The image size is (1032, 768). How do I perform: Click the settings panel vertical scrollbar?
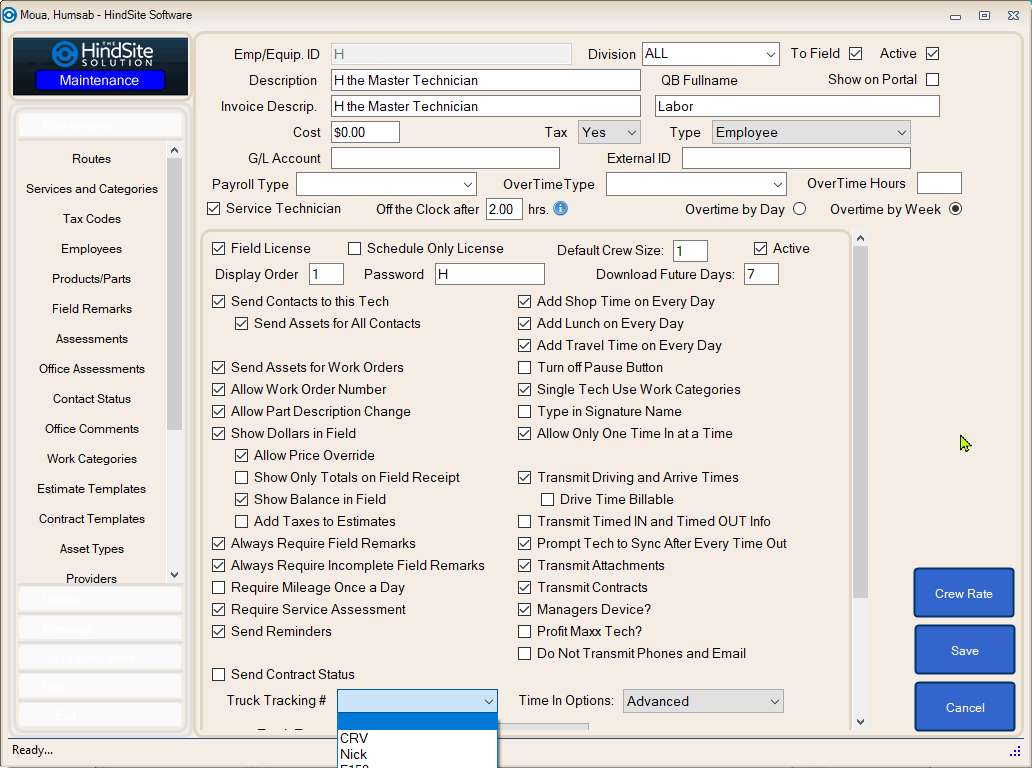click(860, 420)
